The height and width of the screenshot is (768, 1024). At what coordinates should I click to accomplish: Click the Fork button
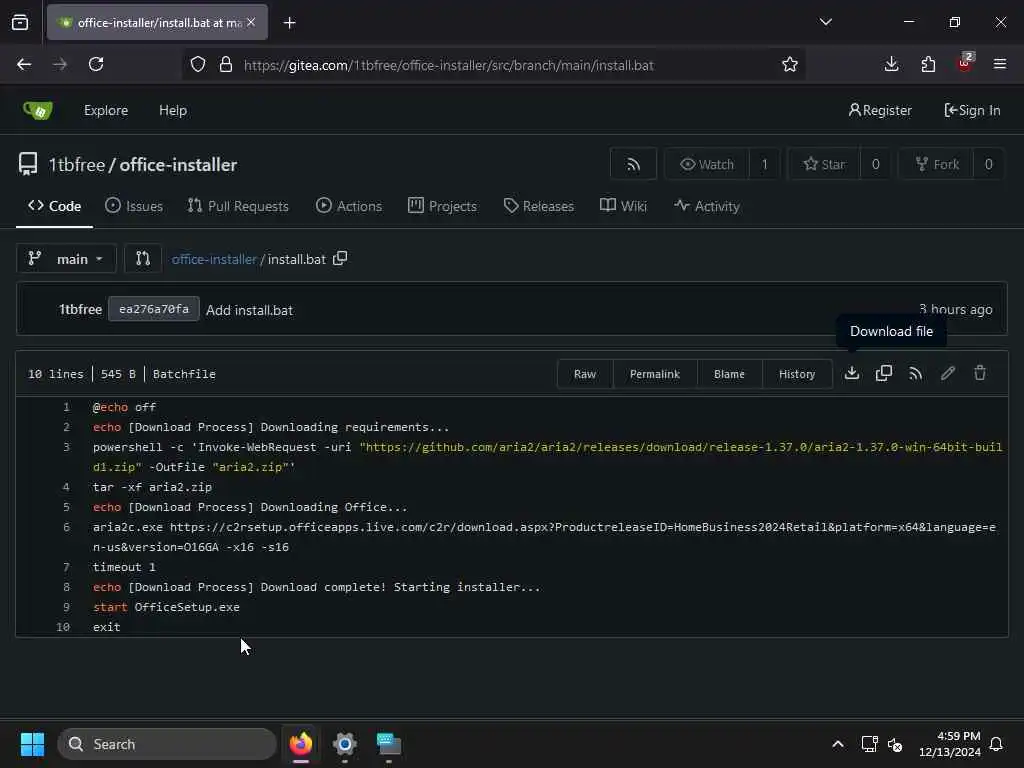[936, 164]
